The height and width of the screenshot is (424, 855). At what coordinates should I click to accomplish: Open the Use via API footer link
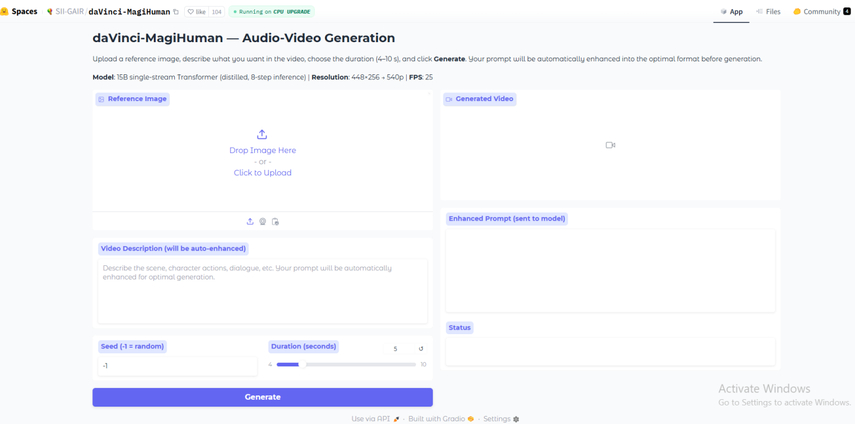point(376,419)
